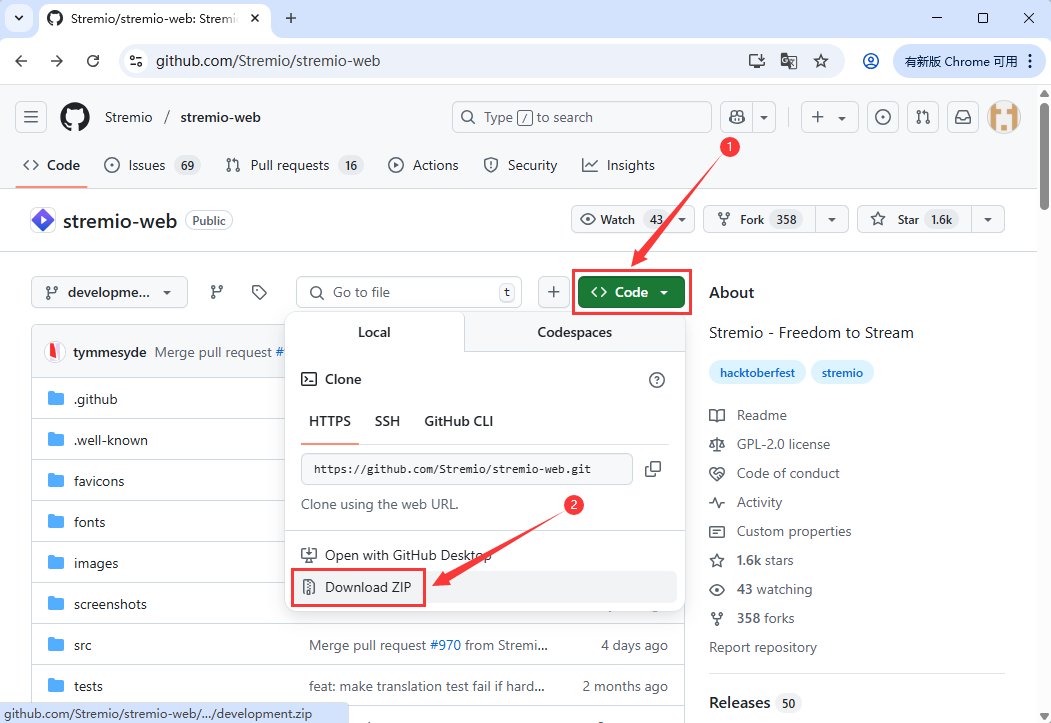Toggle the green Code dropdown button
This screenshot has width=1051, height=723.
pyautogui.click(x=631, y=292)
